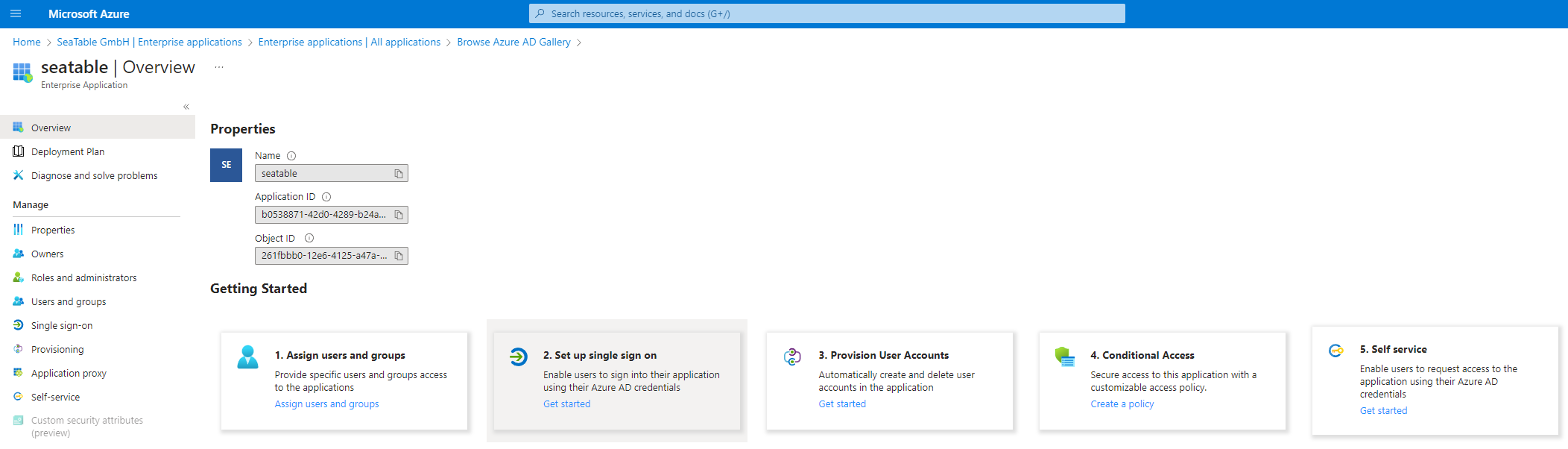Click the Application ID text field
This screenshot has width=1568, height=449.
coord(332,215)
